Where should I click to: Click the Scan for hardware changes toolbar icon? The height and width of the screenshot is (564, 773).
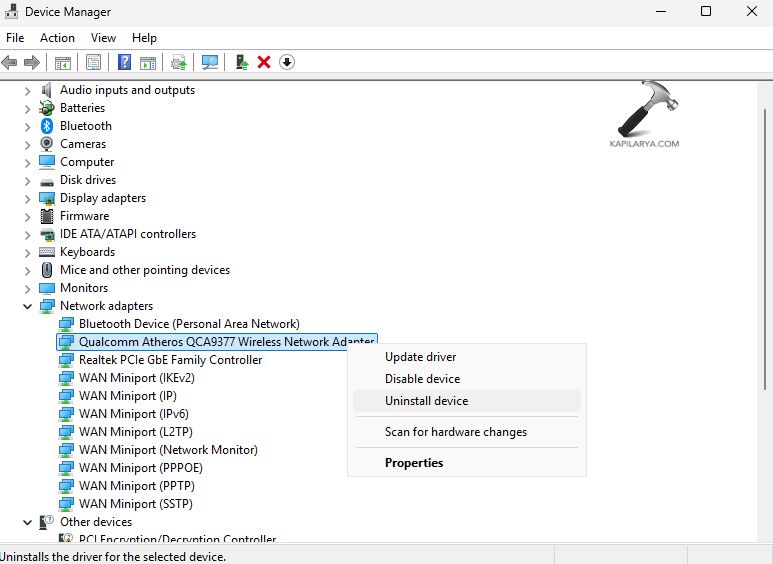tap(210, 62)
